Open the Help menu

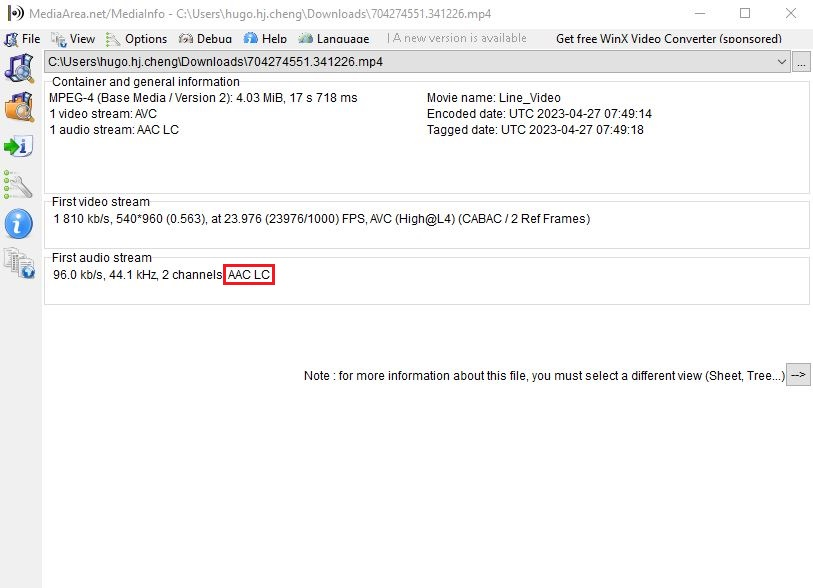(x=265, y=39)
